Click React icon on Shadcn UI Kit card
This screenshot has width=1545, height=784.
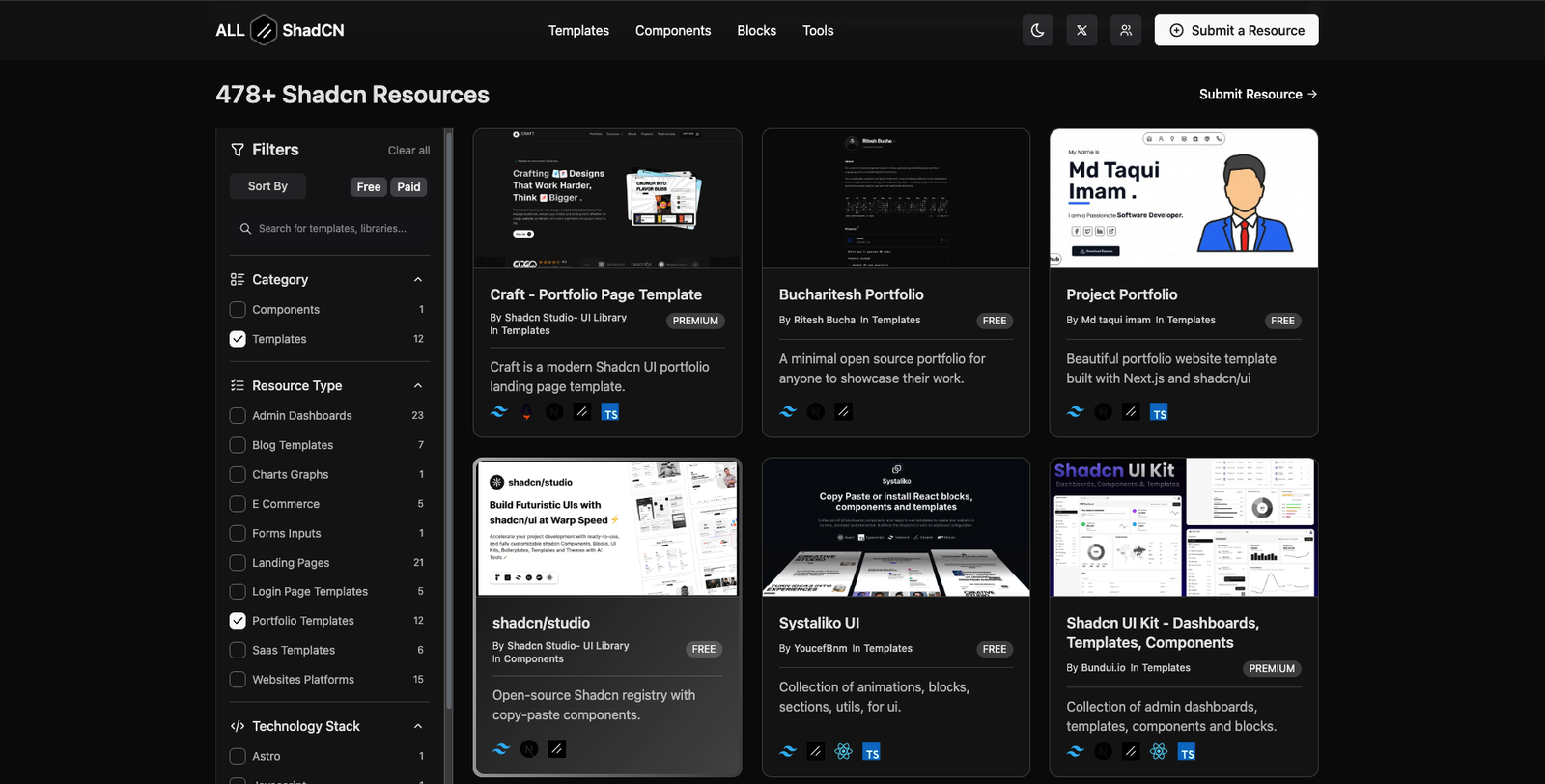(x=1159, y=752)
